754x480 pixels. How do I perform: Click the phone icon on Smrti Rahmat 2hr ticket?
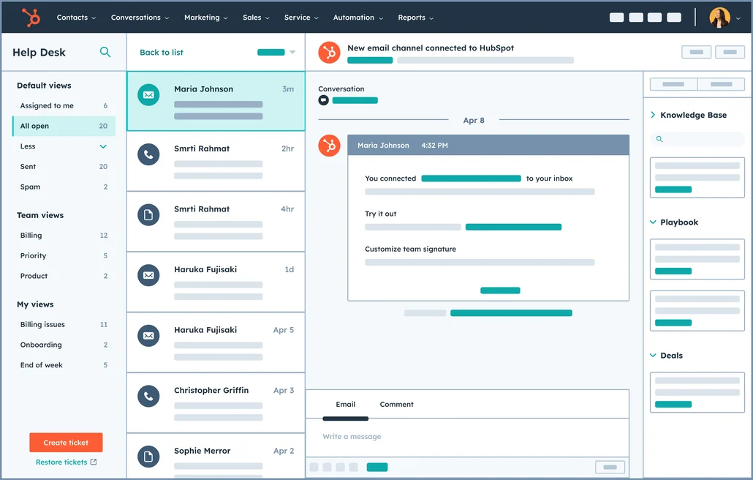click(x=149, y=154)
